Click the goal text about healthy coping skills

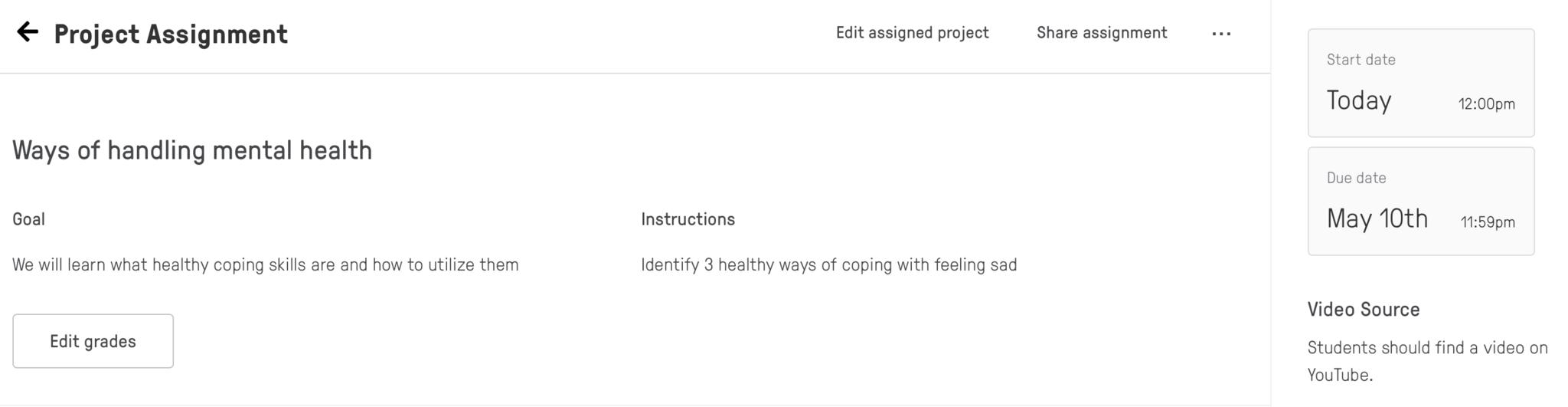pyautogui.click(x=265, y=265)
